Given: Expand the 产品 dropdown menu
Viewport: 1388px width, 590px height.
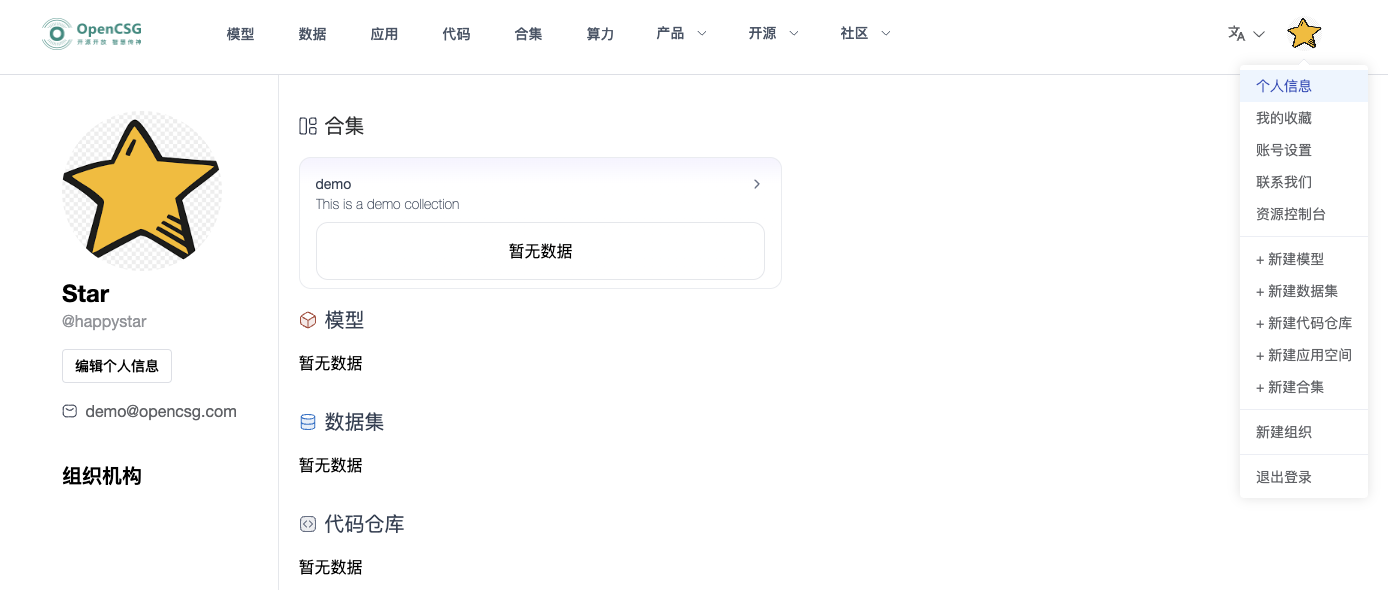Looking at the screenshot, I should click(681, 34).
